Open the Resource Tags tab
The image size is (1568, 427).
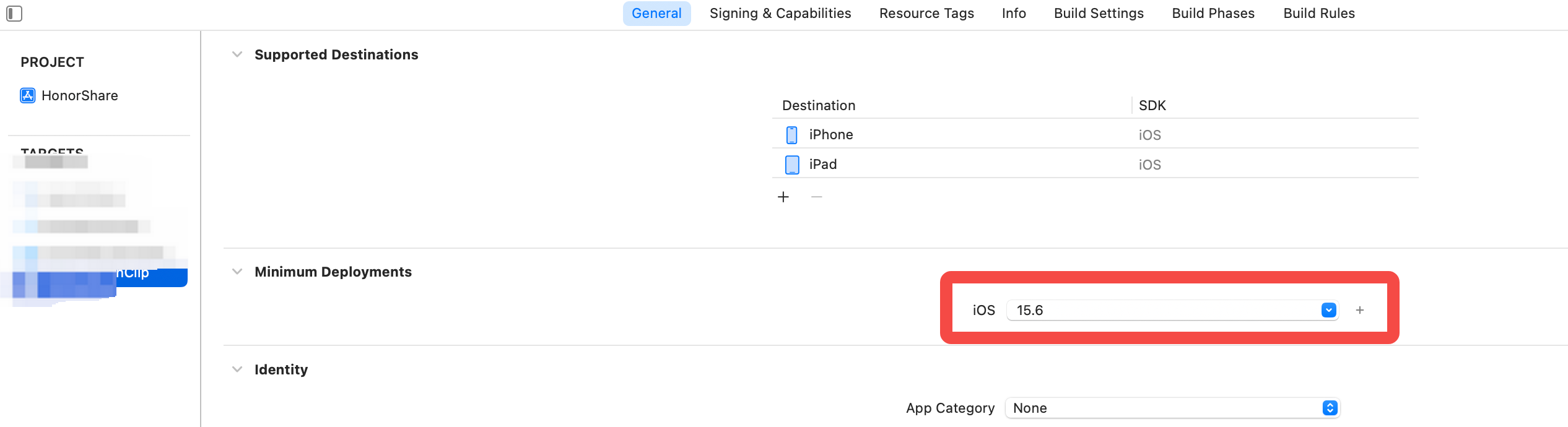[926, 13]
